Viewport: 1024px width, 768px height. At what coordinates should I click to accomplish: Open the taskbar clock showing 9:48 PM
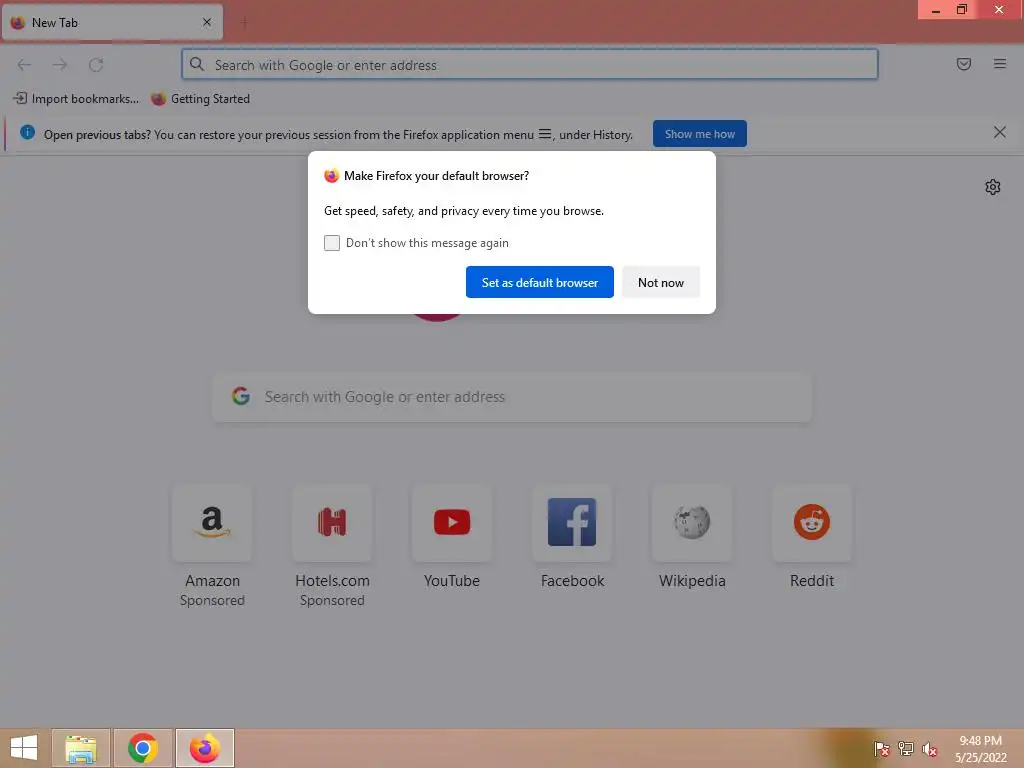(x=980, y=749)
